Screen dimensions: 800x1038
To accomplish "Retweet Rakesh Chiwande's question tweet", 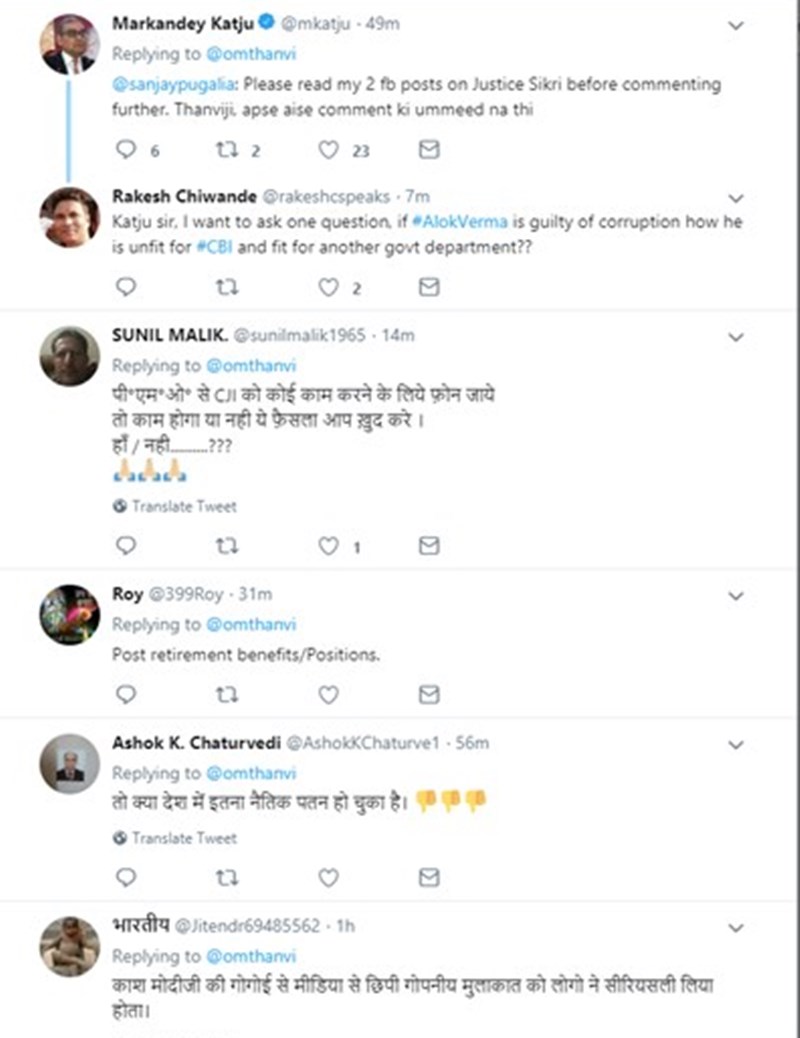I will 228,287.
